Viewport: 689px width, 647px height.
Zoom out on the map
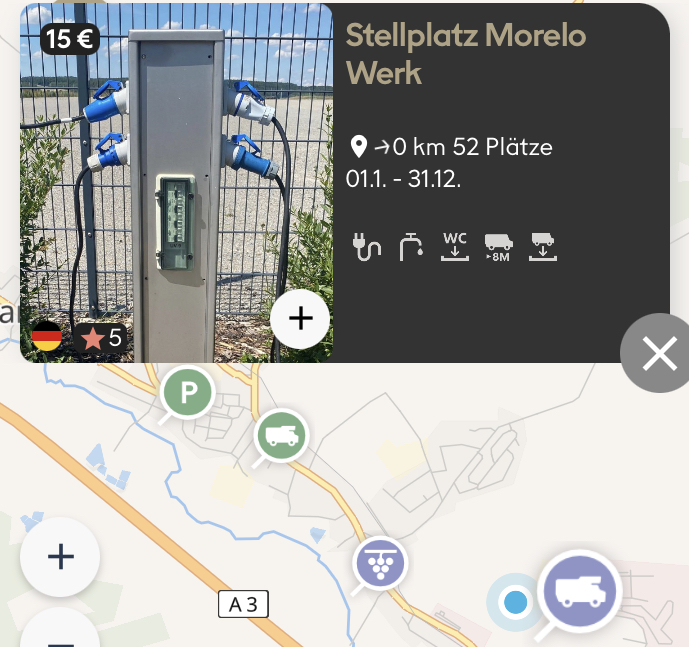tap(60, 633)
